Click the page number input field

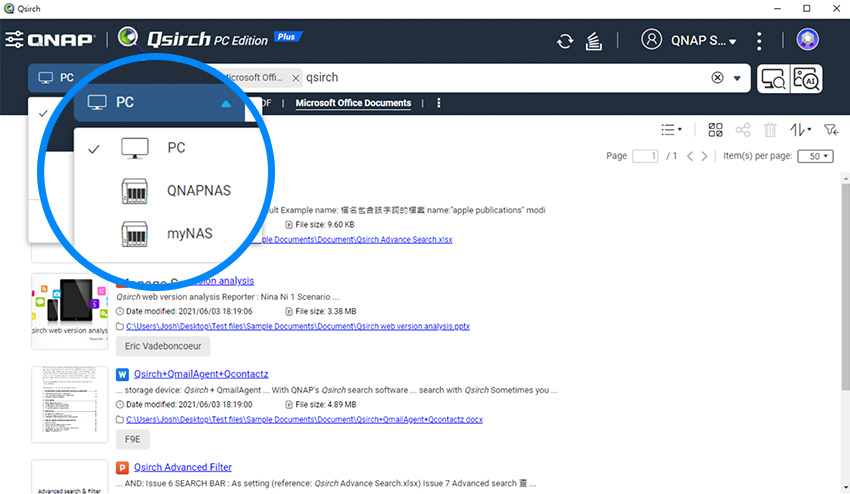646,156
